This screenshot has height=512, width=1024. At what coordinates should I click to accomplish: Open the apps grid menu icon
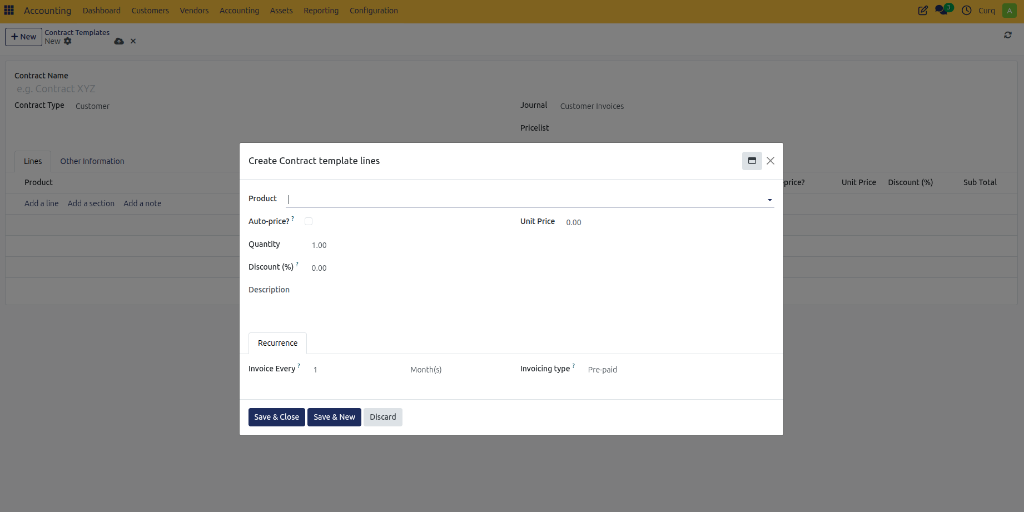9,10
